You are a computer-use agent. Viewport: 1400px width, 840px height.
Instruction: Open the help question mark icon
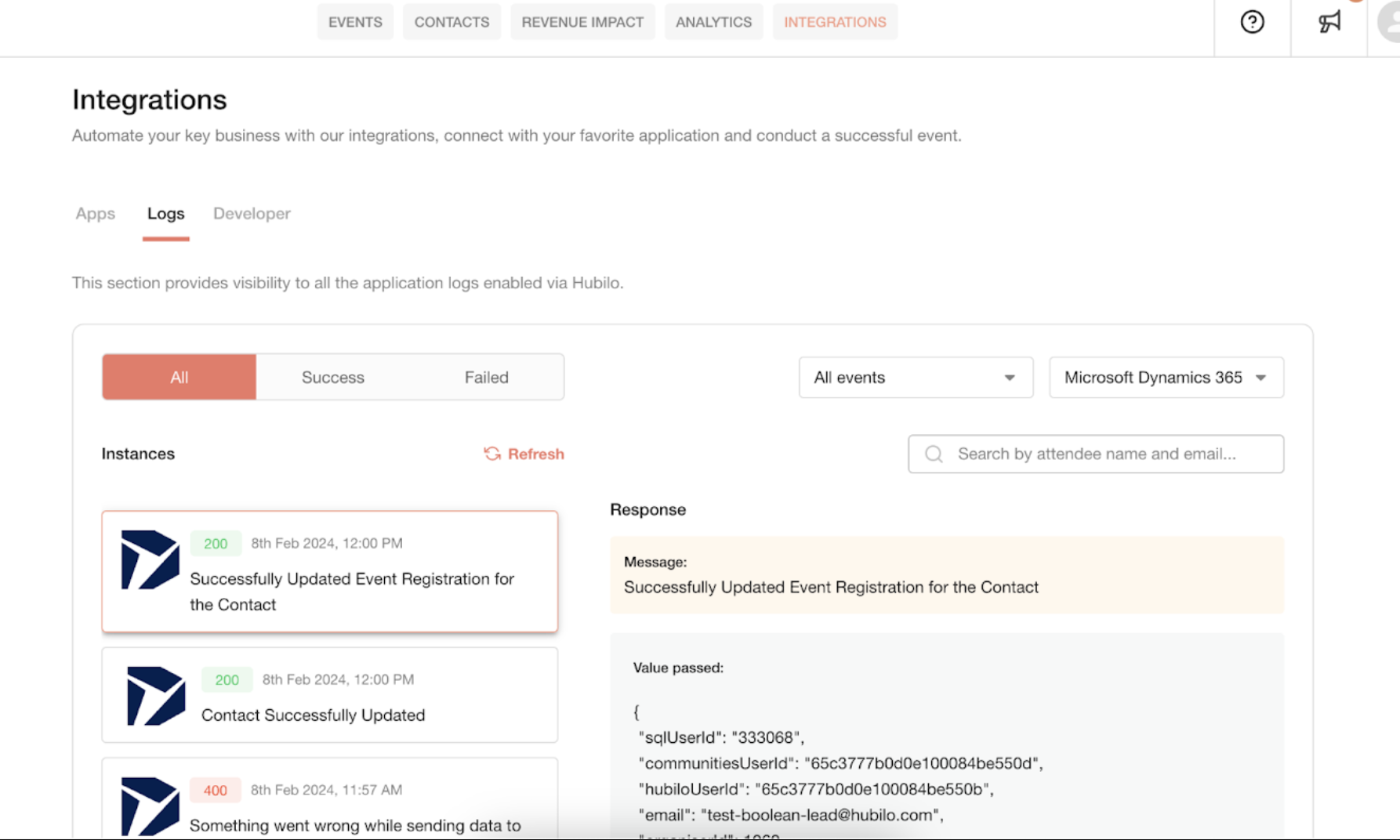1252,22
